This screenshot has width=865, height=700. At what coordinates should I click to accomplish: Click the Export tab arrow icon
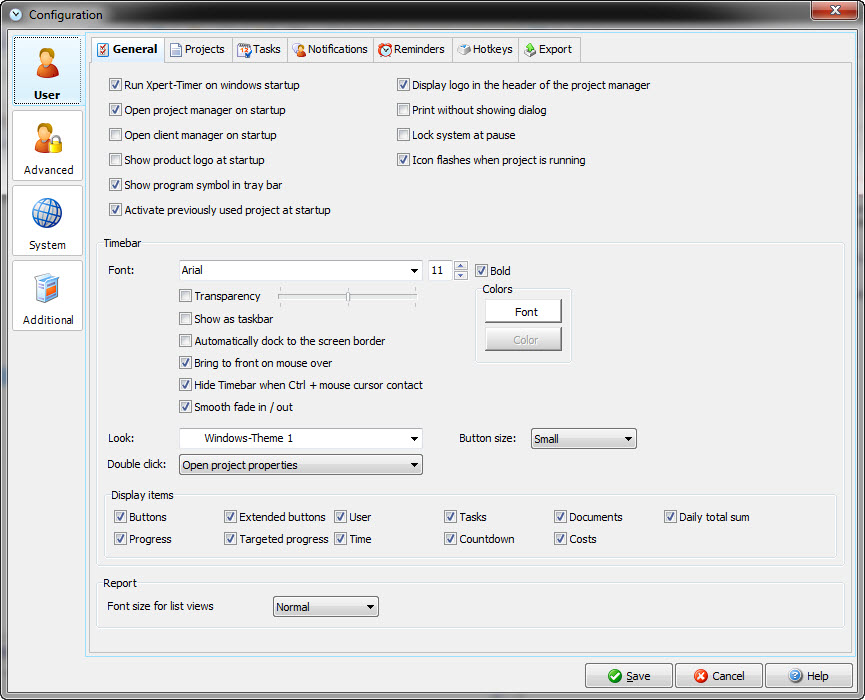(530, 50)
